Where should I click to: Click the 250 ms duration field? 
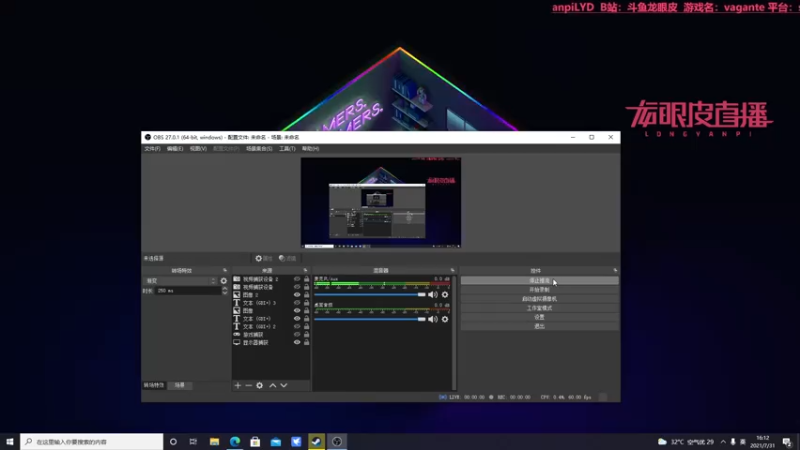click(187, 291)
